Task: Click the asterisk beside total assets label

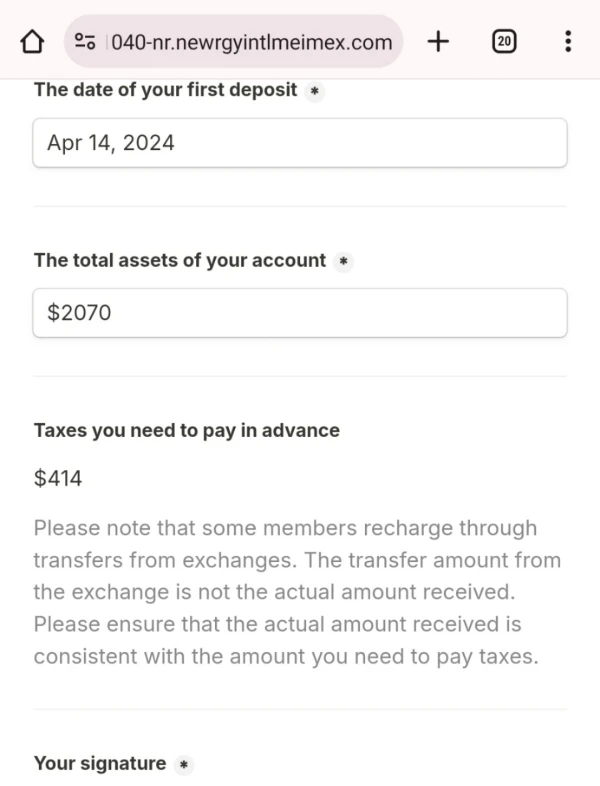Action: coord(343,261)
